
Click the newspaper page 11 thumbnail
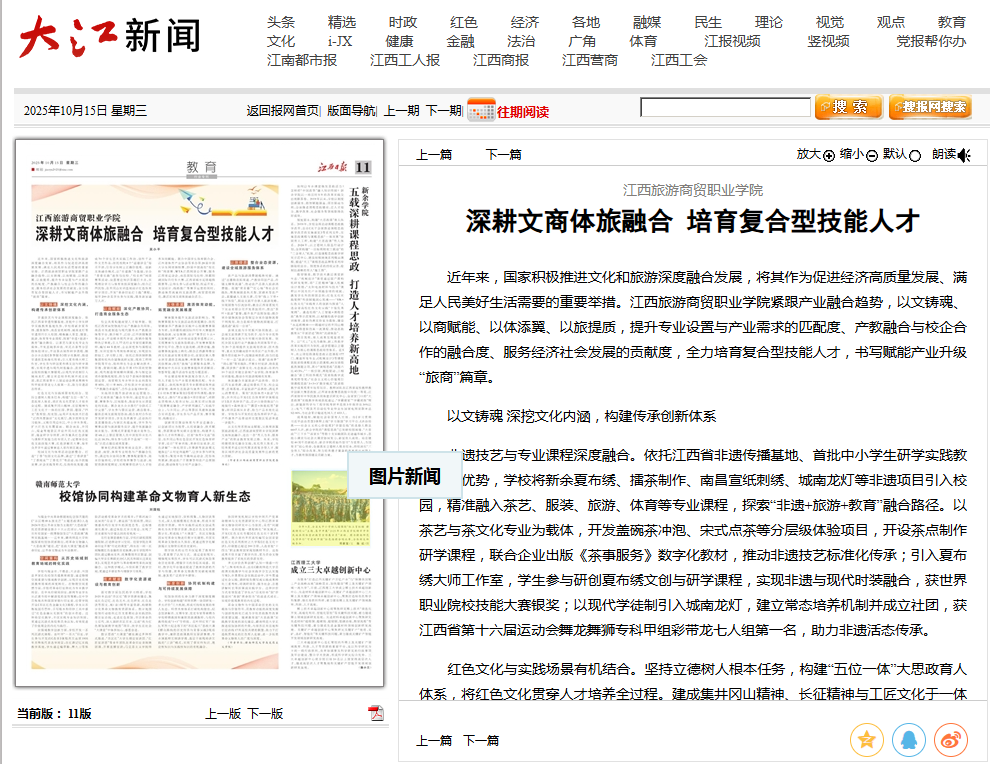199,413
